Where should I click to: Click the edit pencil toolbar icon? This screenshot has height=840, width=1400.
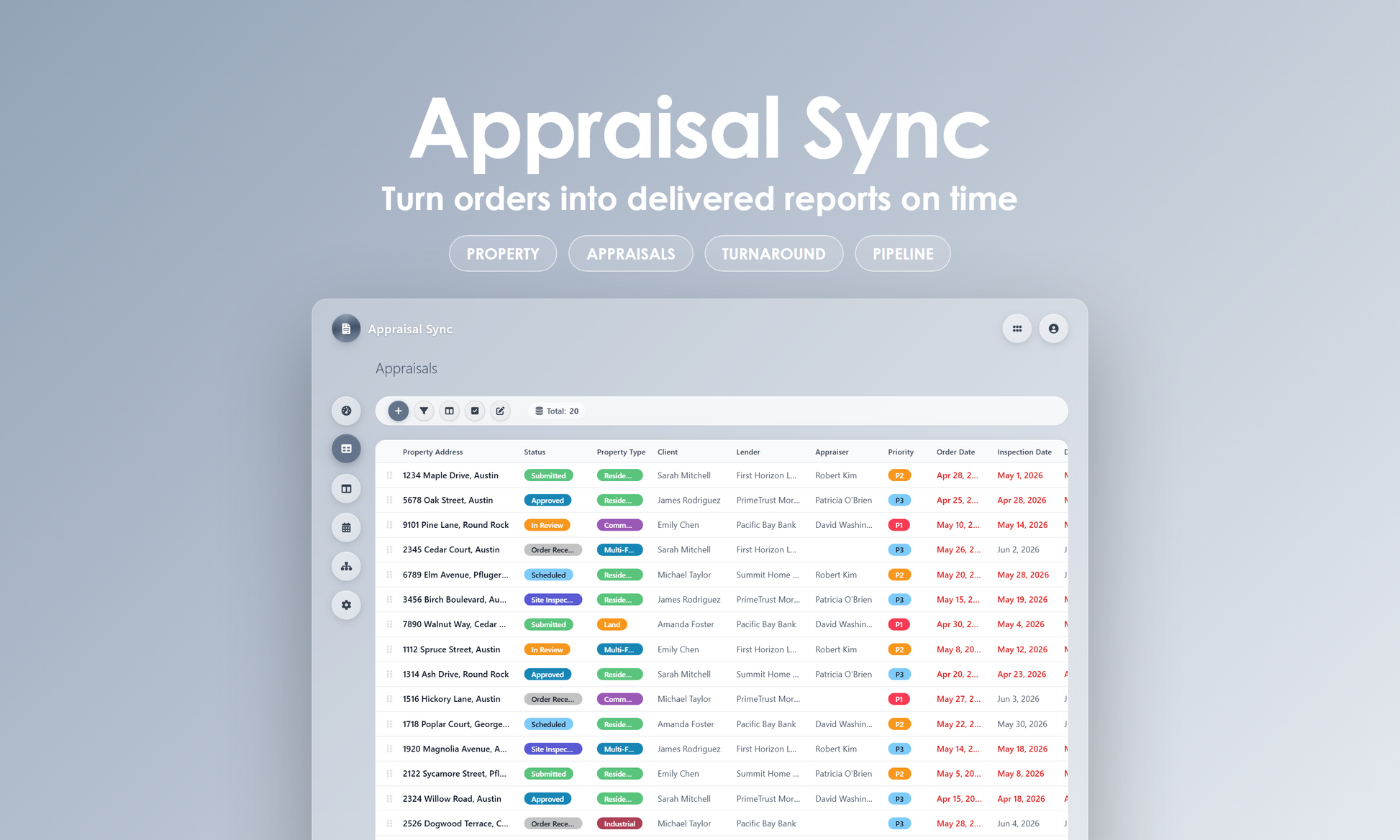click(x=500, y=411)
